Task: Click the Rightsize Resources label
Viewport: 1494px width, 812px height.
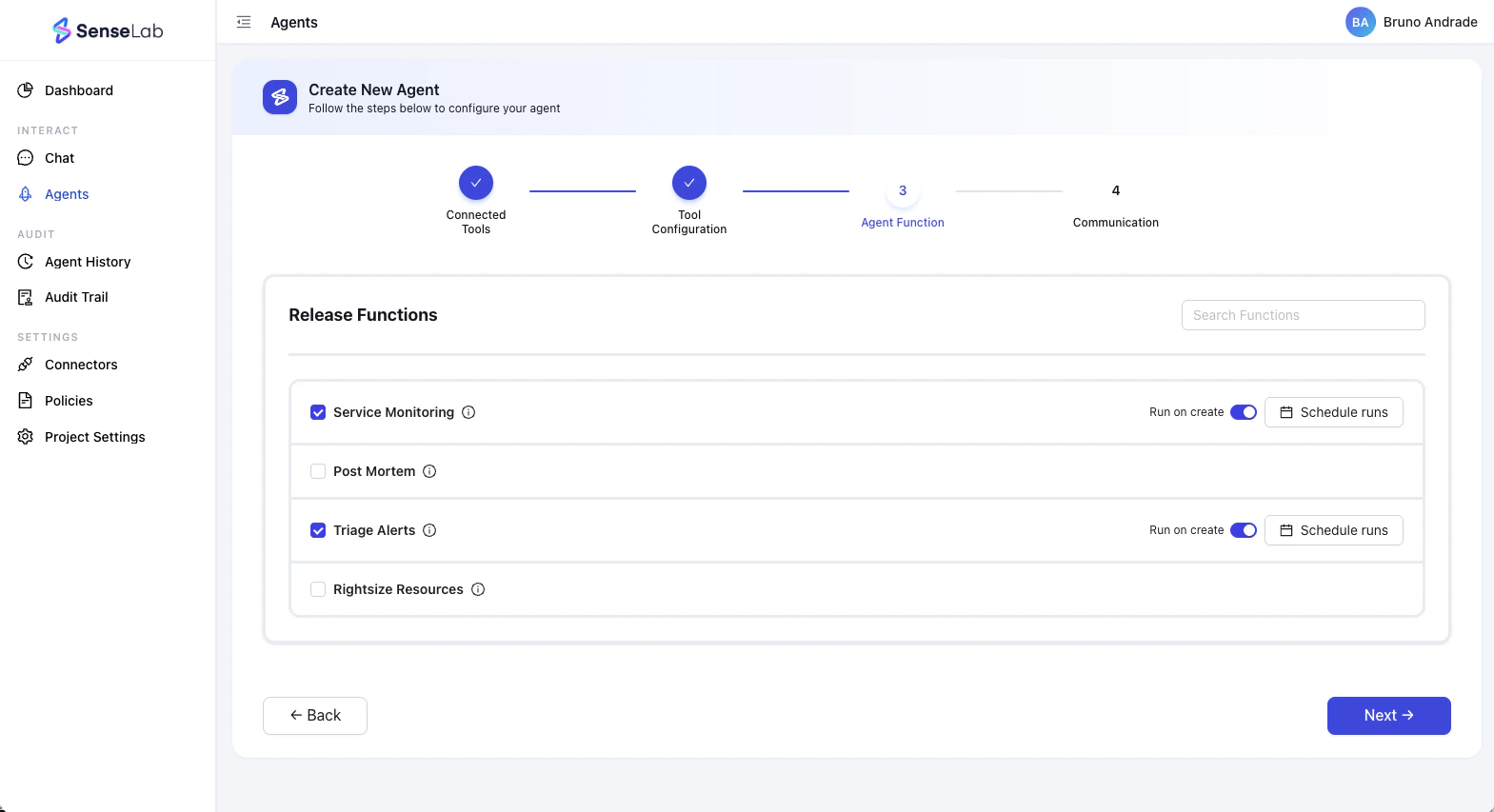Action: [x=398, y=589]
